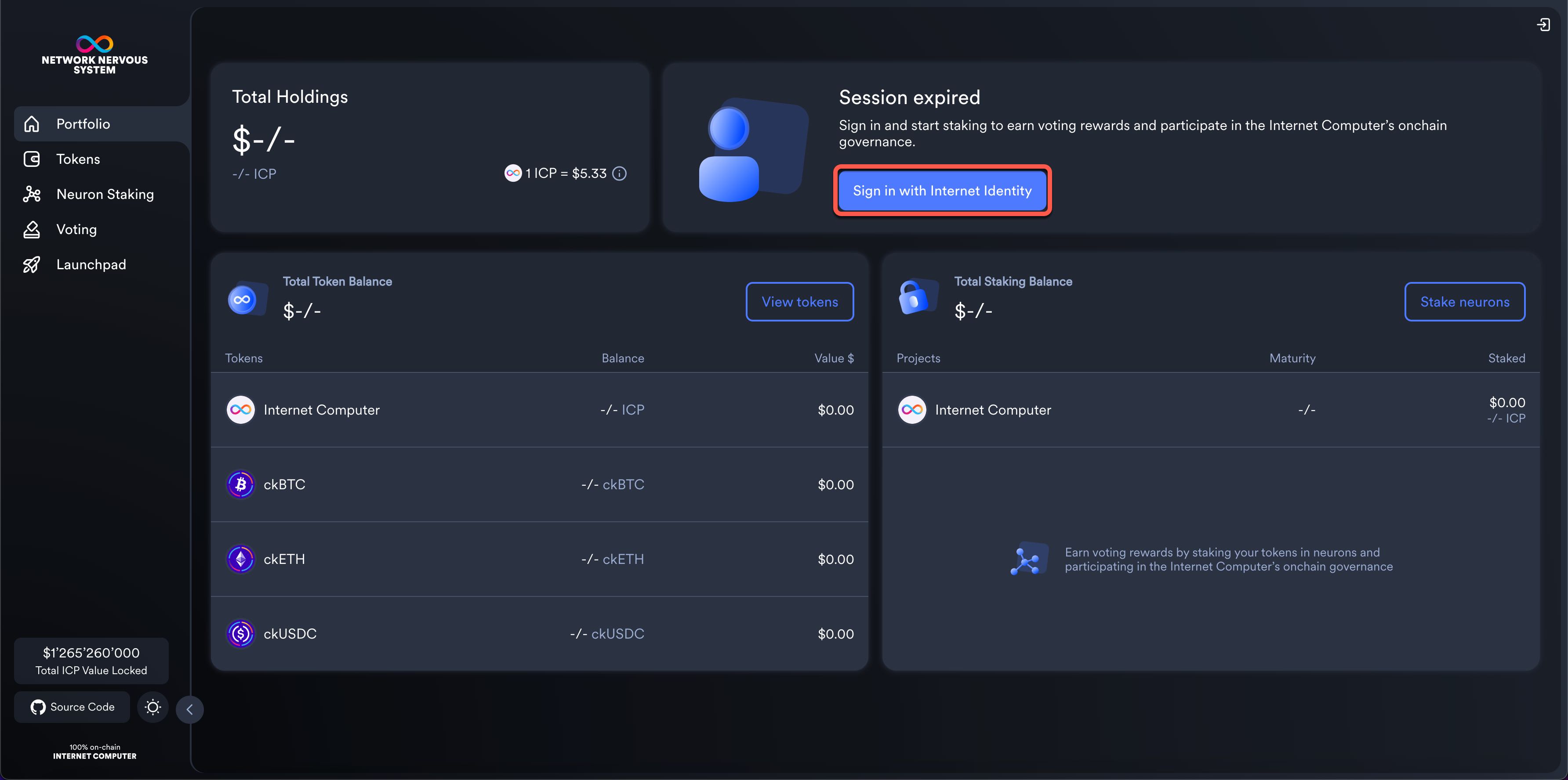Screen dimensions: 1568x780
Task: Select the Voting ballot icon
Action: (32, 229)
